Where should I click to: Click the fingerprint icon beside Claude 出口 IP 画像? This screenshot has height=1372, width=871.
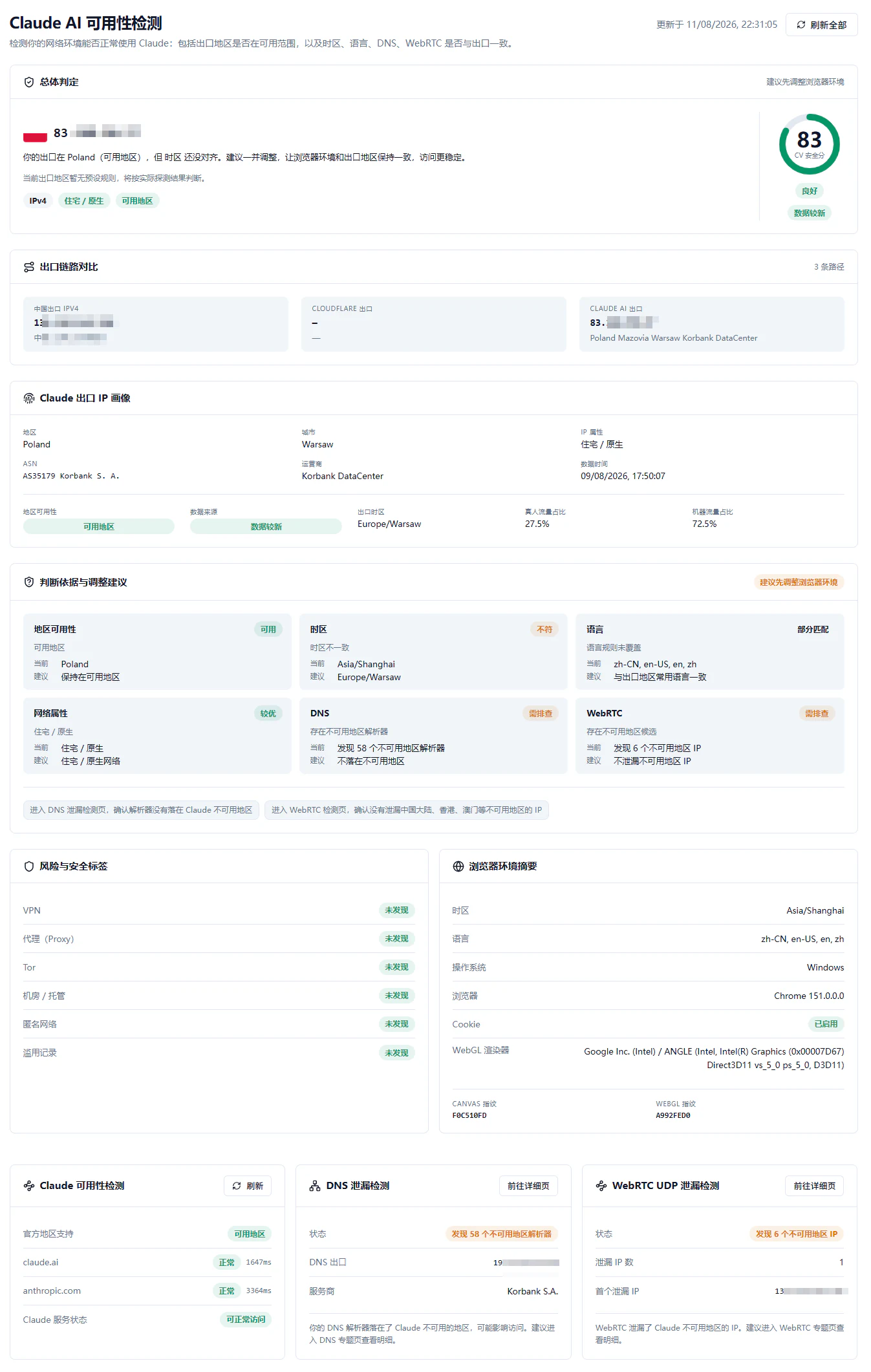click(x=29, y=398)
